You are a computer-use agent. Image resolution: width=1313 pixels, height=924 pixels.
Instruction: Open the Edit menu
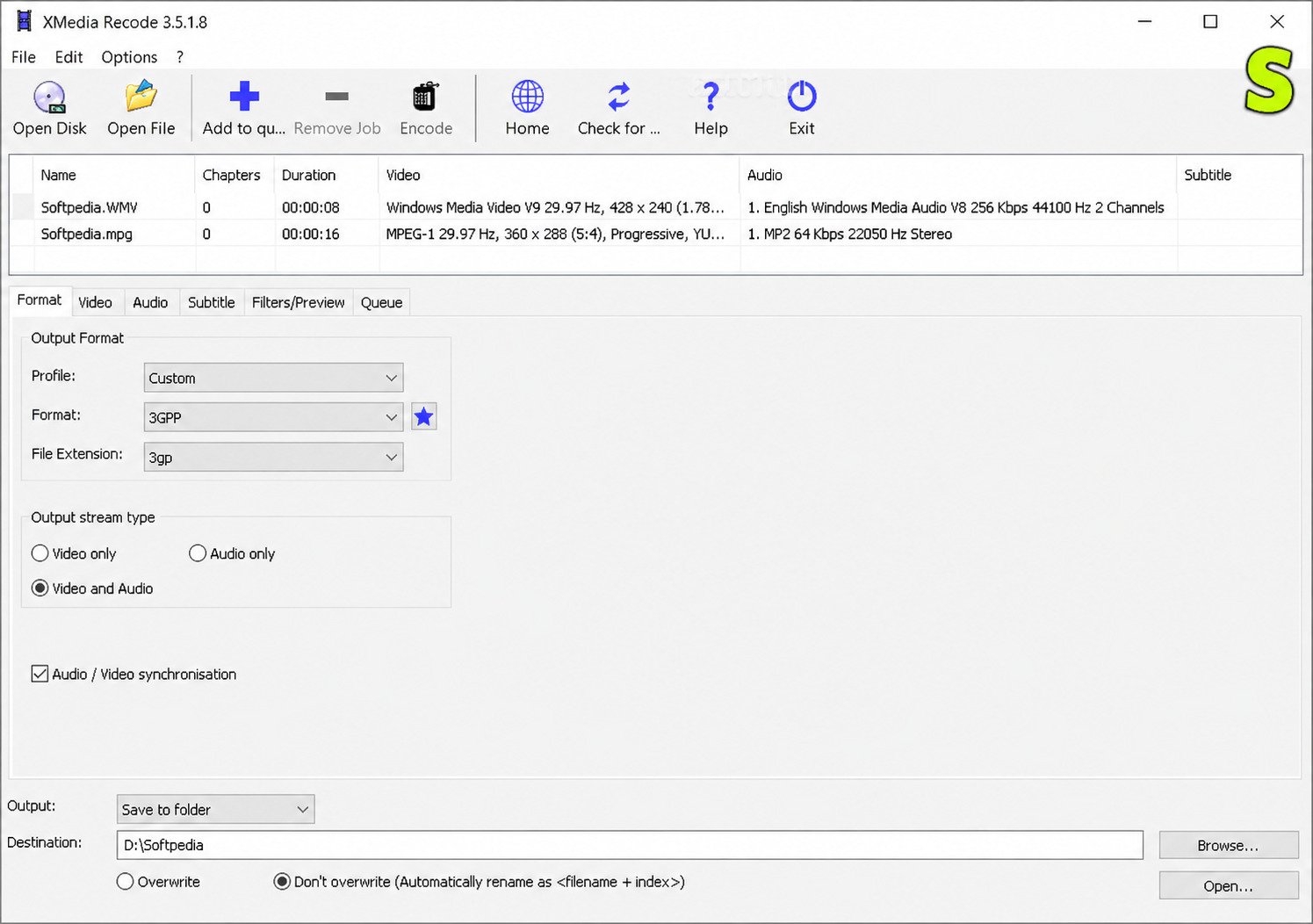coord(69,57)
